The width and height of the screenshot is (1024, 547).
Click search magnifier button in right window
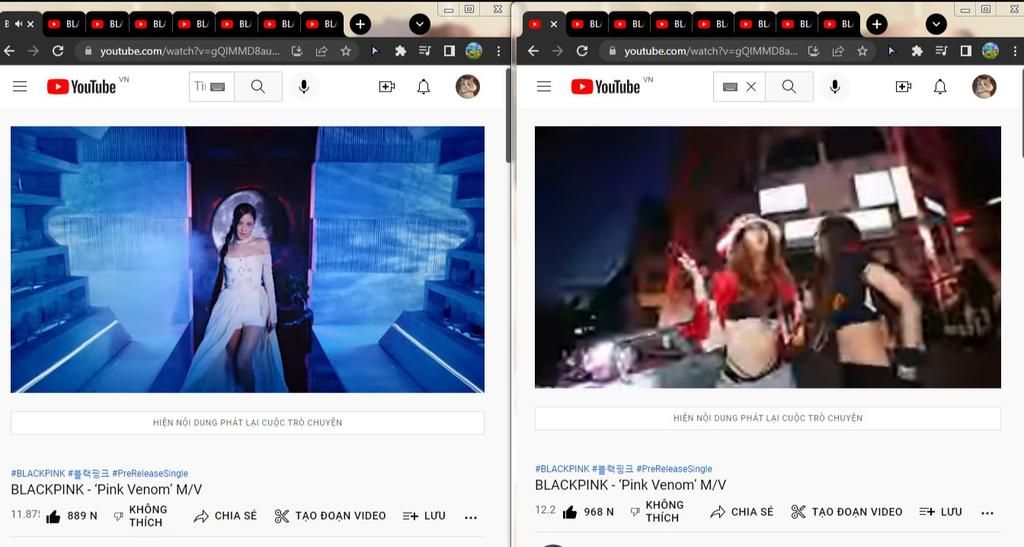point(789,86)
